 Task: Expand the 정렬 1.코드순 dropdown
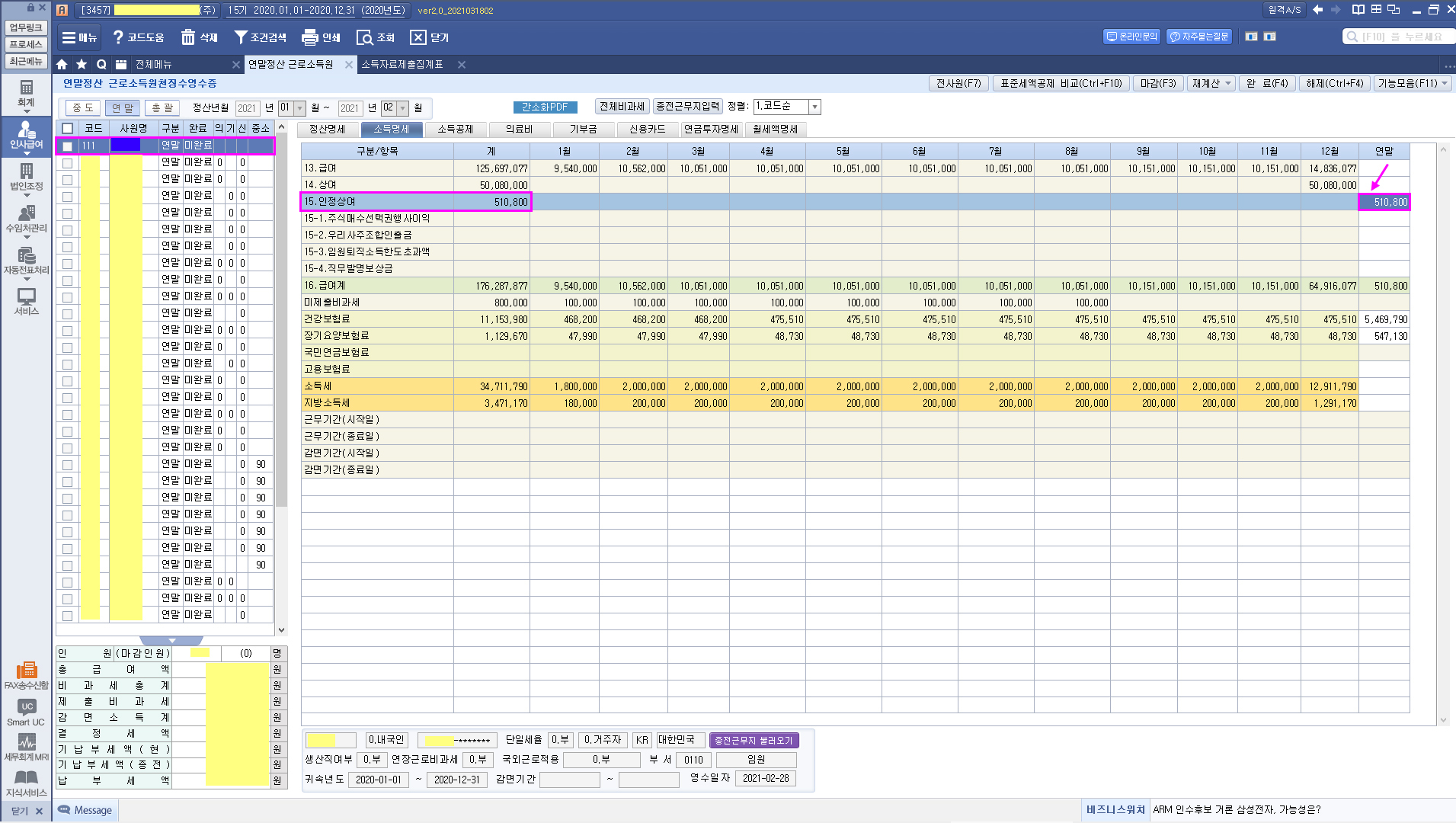814,107
